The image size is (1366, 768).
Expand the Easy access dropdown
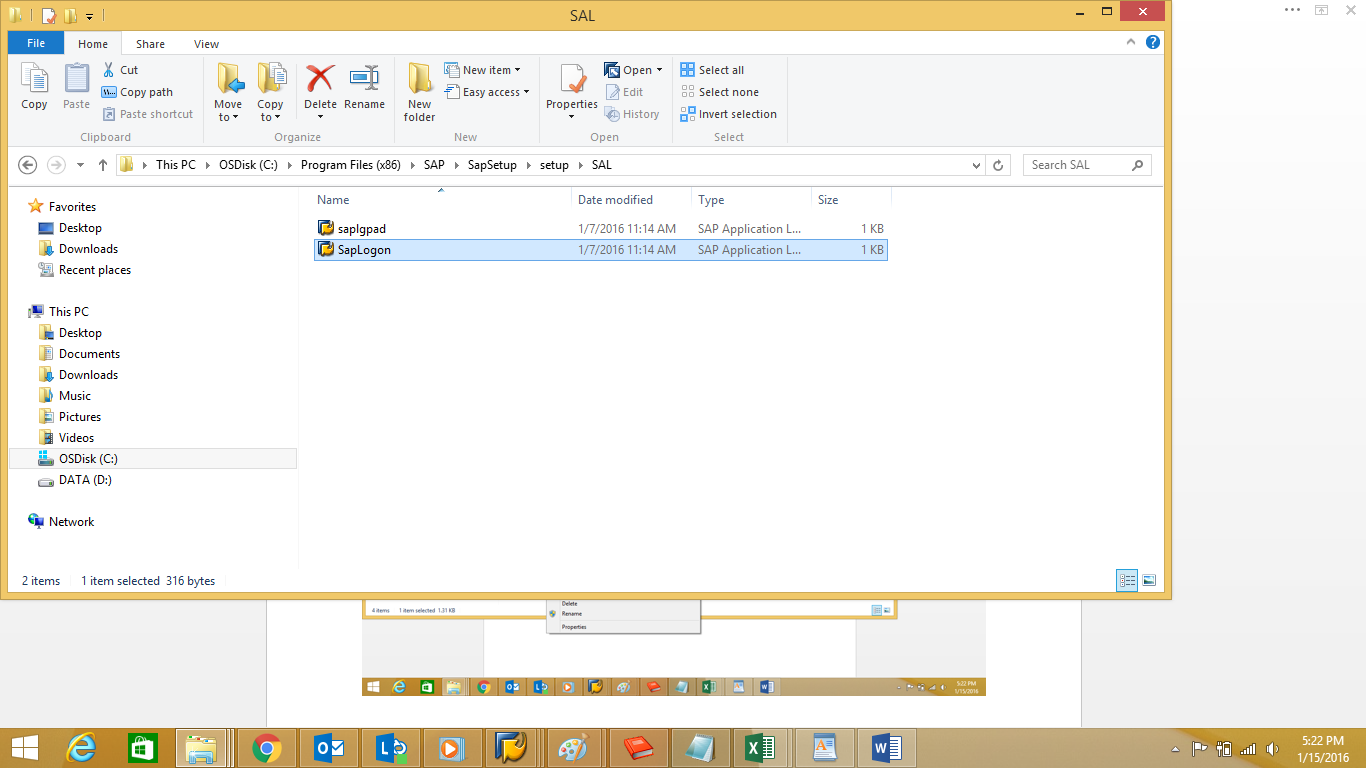pyautogui.click(x=495, y=92)
